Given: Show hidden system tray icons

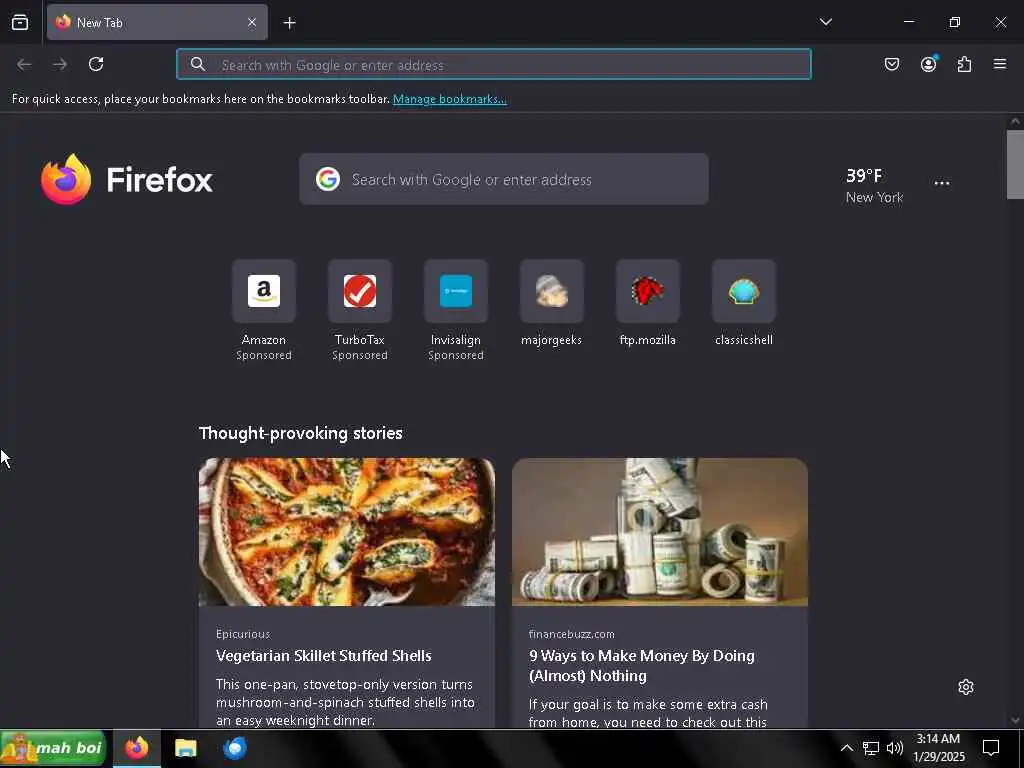Looking at the screenshot, I should point(846,748).
